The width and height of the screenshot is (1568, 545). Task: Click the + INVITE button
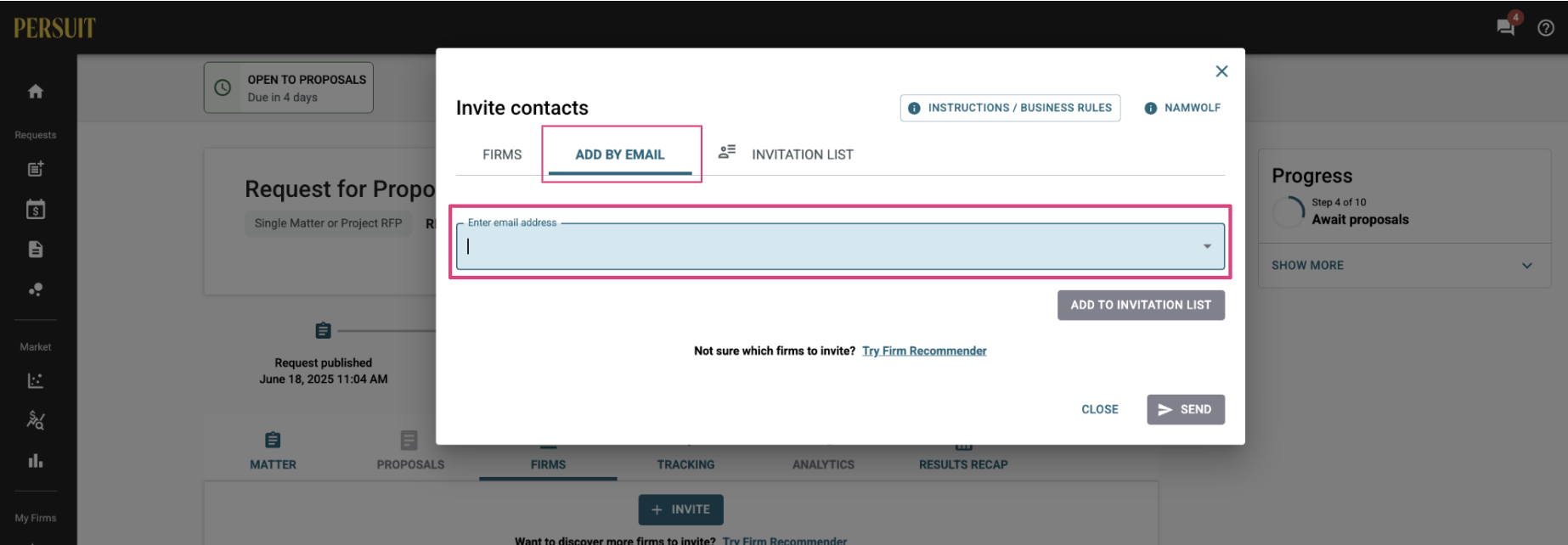pyautogui.click(x=681, y=509)
